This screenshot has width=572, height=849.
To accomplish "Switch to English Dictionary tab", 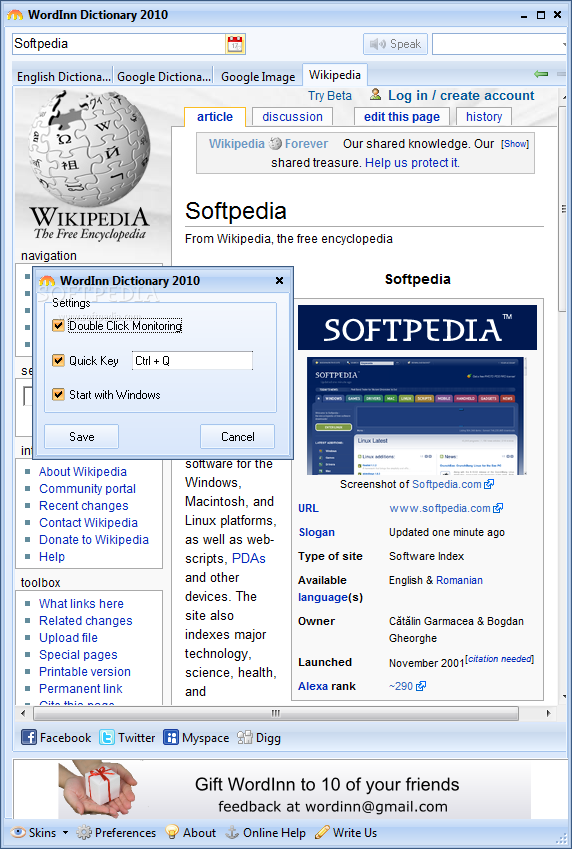I will (x=63, y=76).
